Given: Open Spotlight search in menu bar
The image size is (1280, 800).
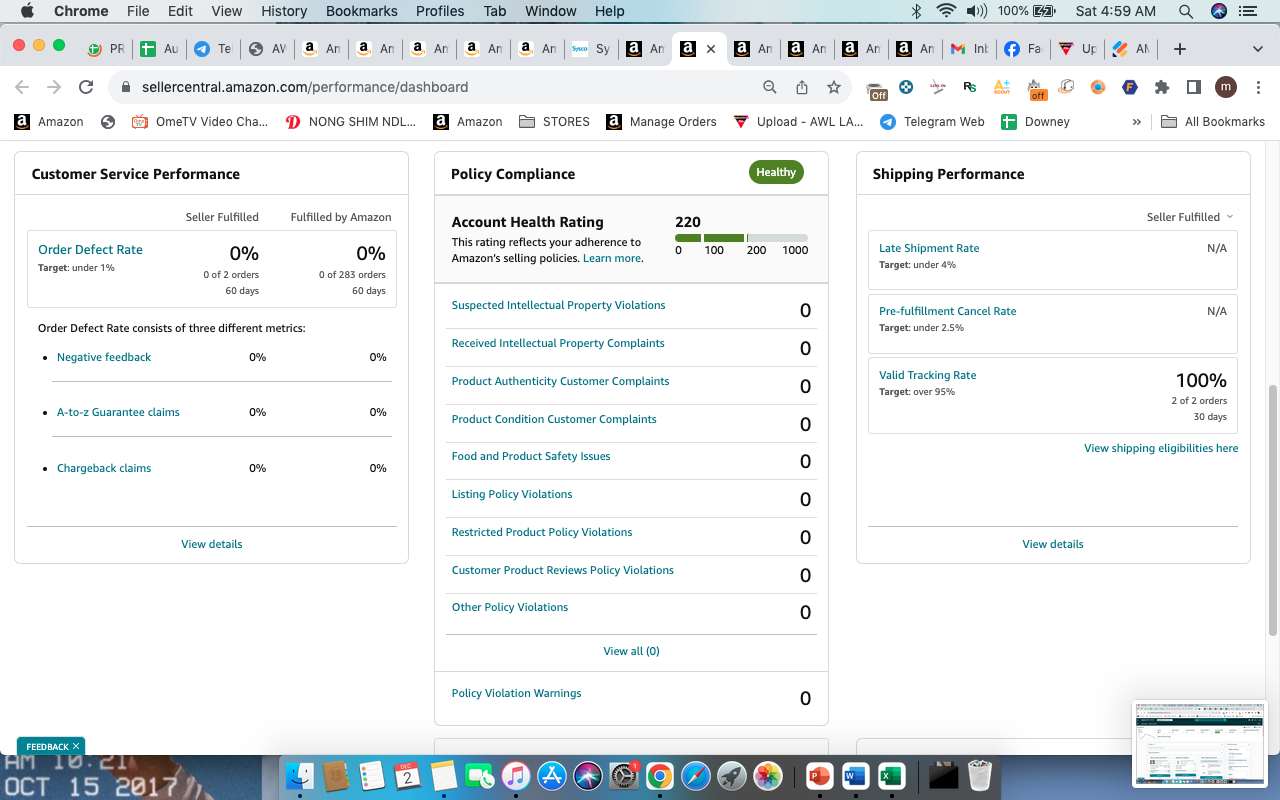Looking at the screenshot, I should coord(1186,11).
